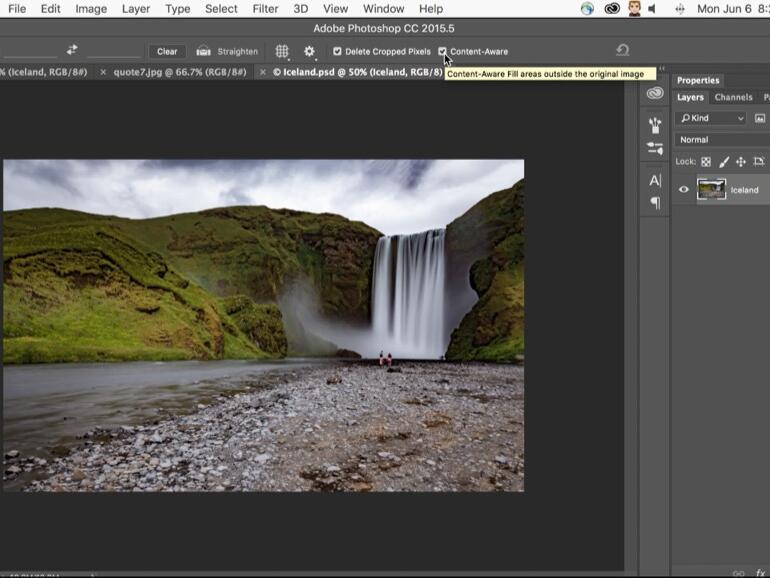Open the Type menu

(178, 9)
